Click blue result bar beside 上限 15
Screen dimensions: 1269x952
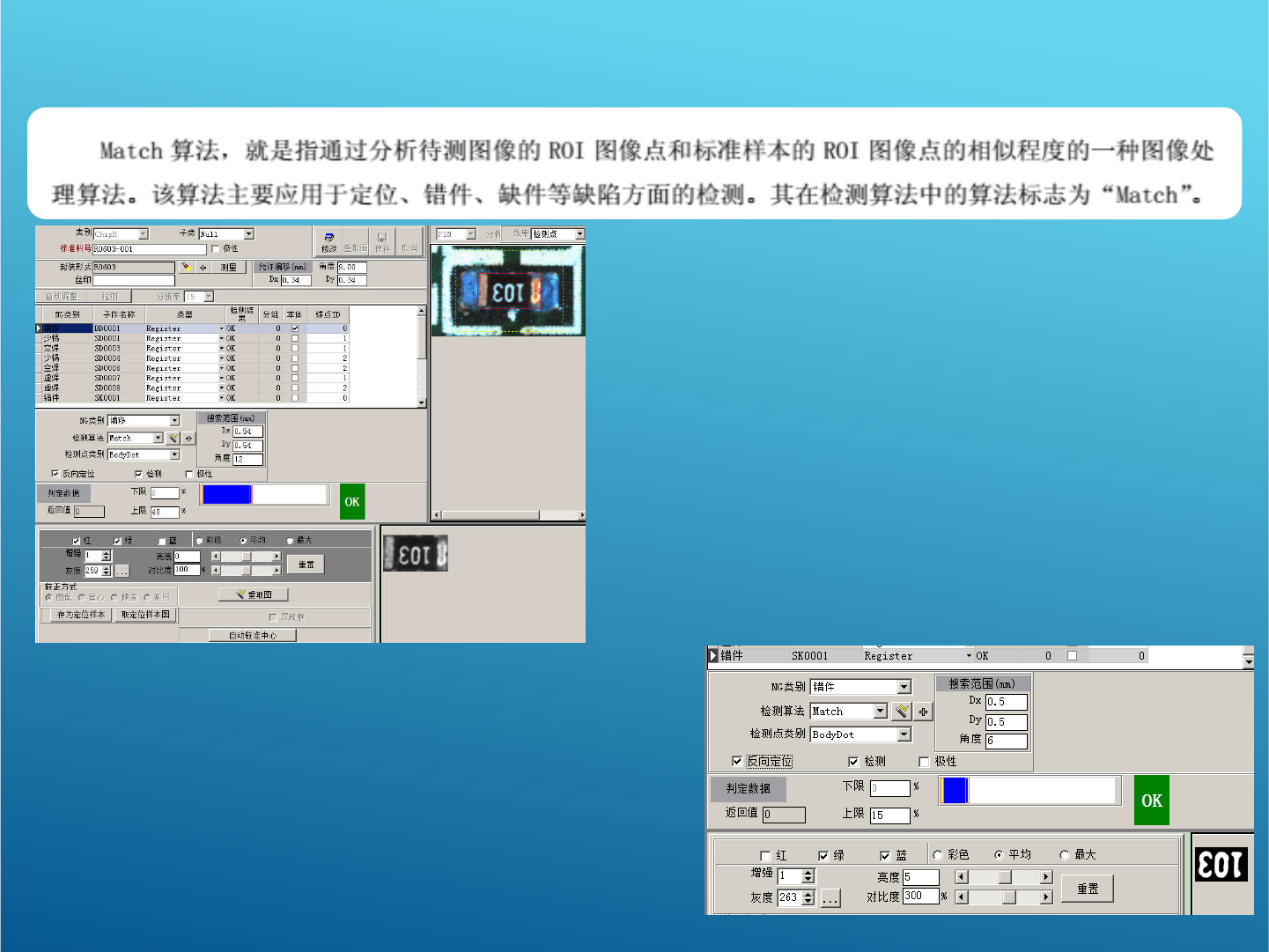coord(955,791)
